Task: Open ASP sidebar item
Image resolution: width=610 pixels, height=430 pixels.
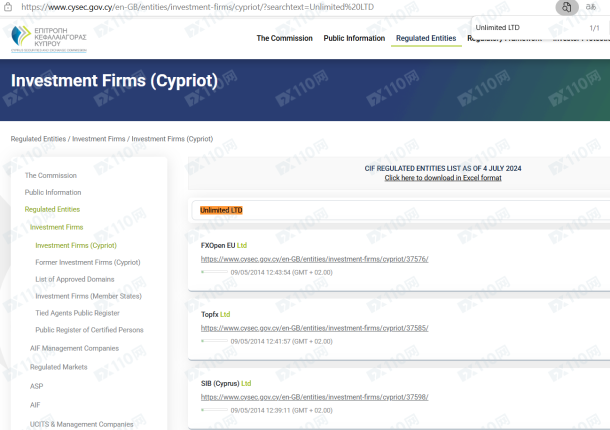Action: pos(36,386)
